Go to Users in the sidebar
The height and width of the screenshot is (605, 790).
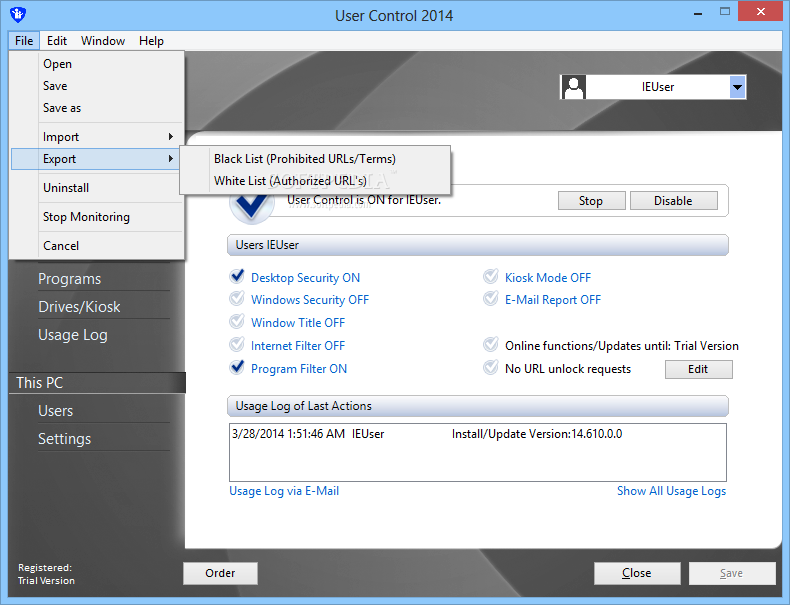pyautogui.click(x=55, y=411)
